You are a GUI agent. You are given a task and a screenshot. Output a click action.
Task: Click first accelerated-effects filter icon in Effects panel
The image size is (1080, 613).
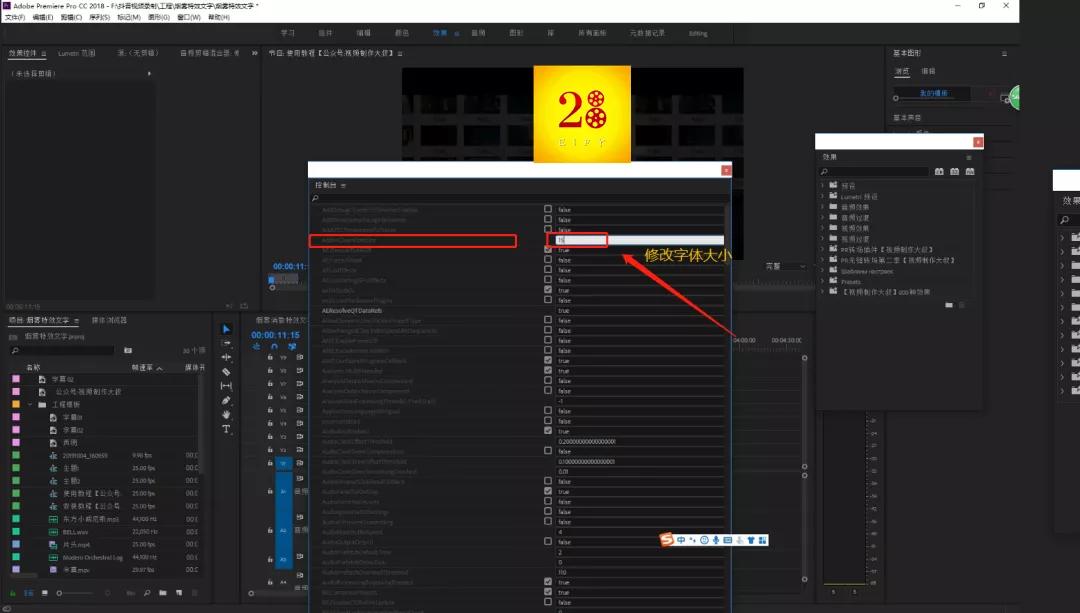pyautogui.click(x=939, y=172)
